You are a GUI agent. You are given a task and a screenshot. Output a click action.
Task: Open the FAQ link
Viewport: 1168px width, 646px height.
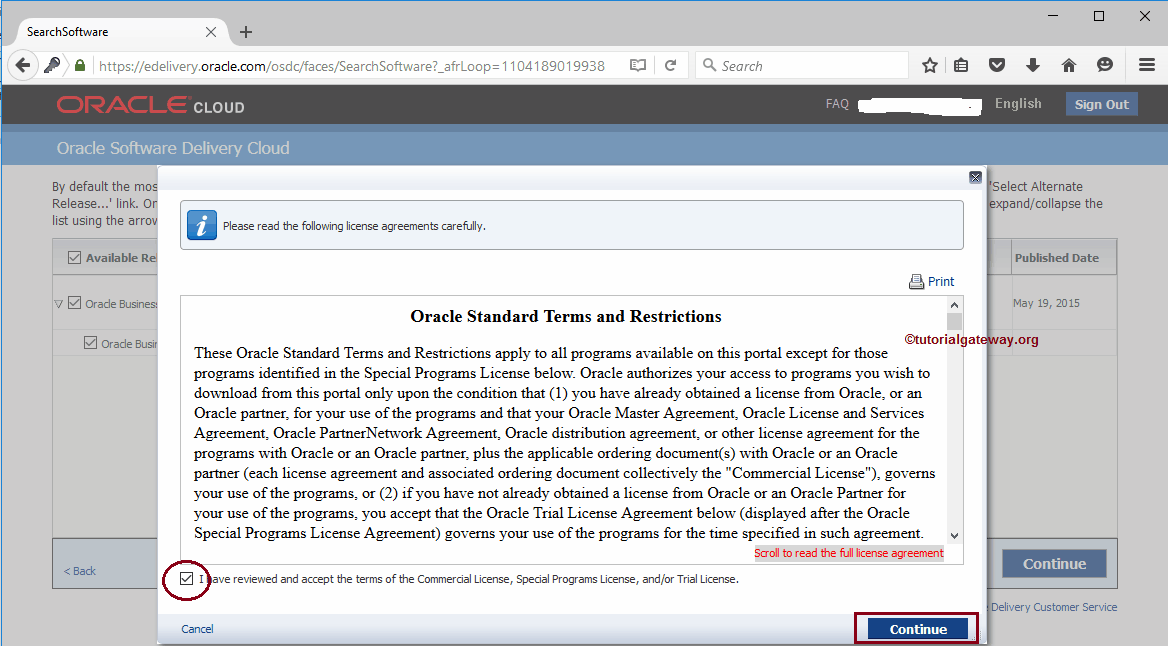click(837, 104)
